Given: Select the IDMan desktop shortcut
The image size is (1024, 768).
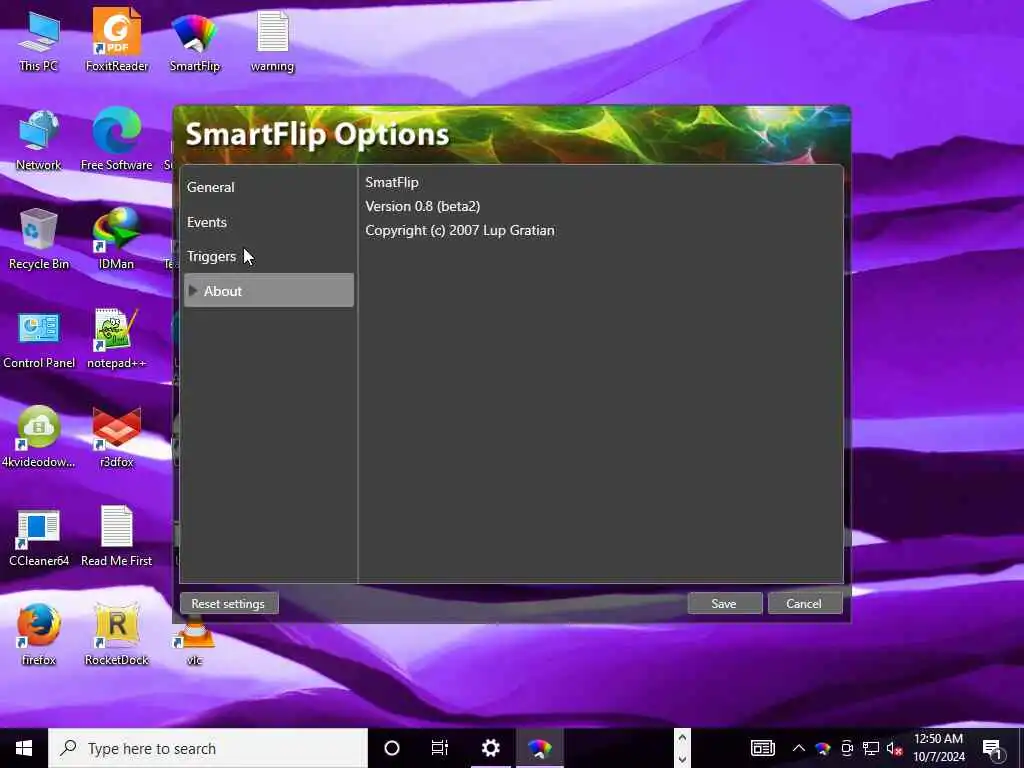Looking at the screenshot, I should coord(116,239).
